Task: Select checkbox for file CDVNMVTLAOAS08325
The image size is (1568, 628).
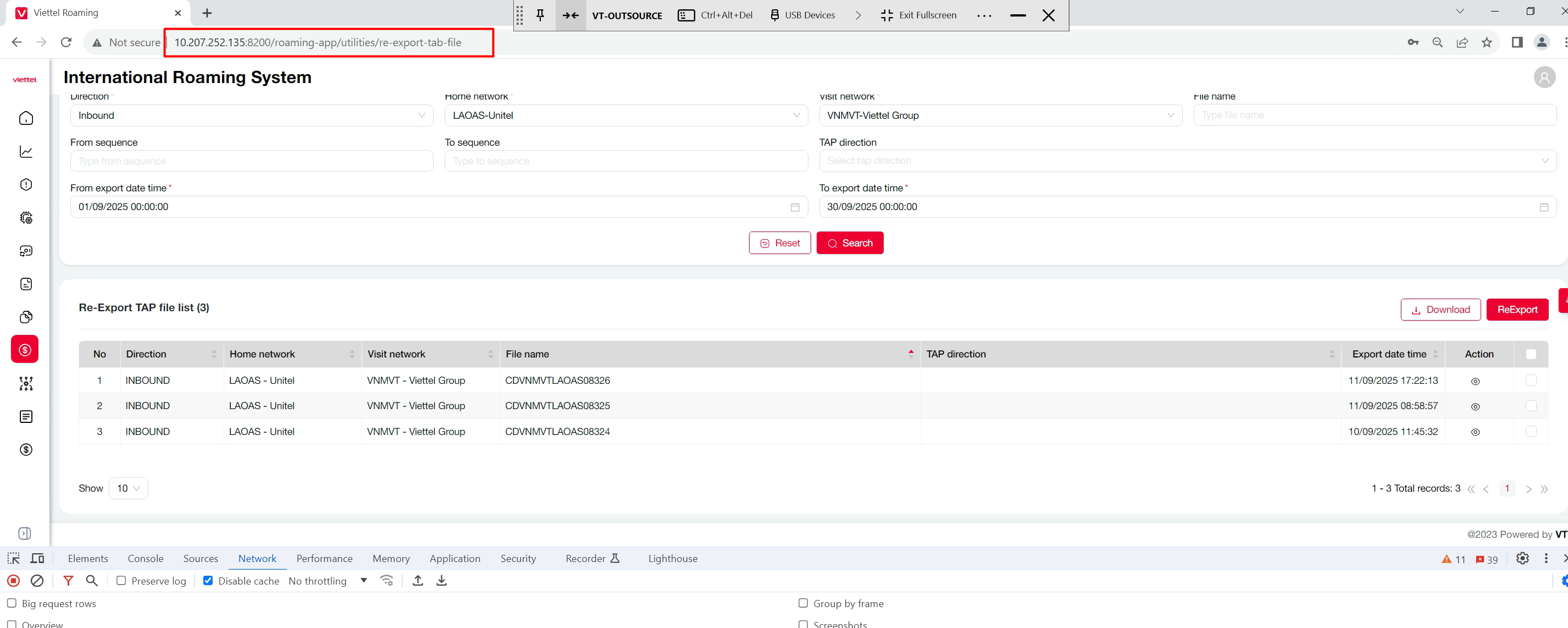Action: [1531, 406]
